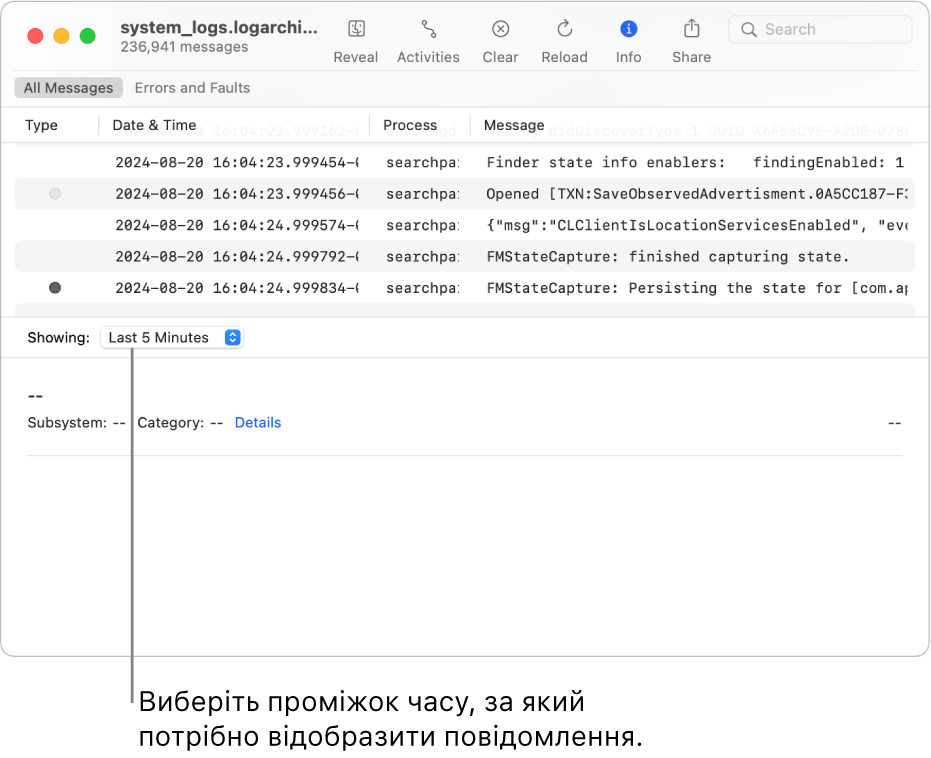931x758 pixels.
Task: Zoom window with the green button
Action: coord(87,36)
